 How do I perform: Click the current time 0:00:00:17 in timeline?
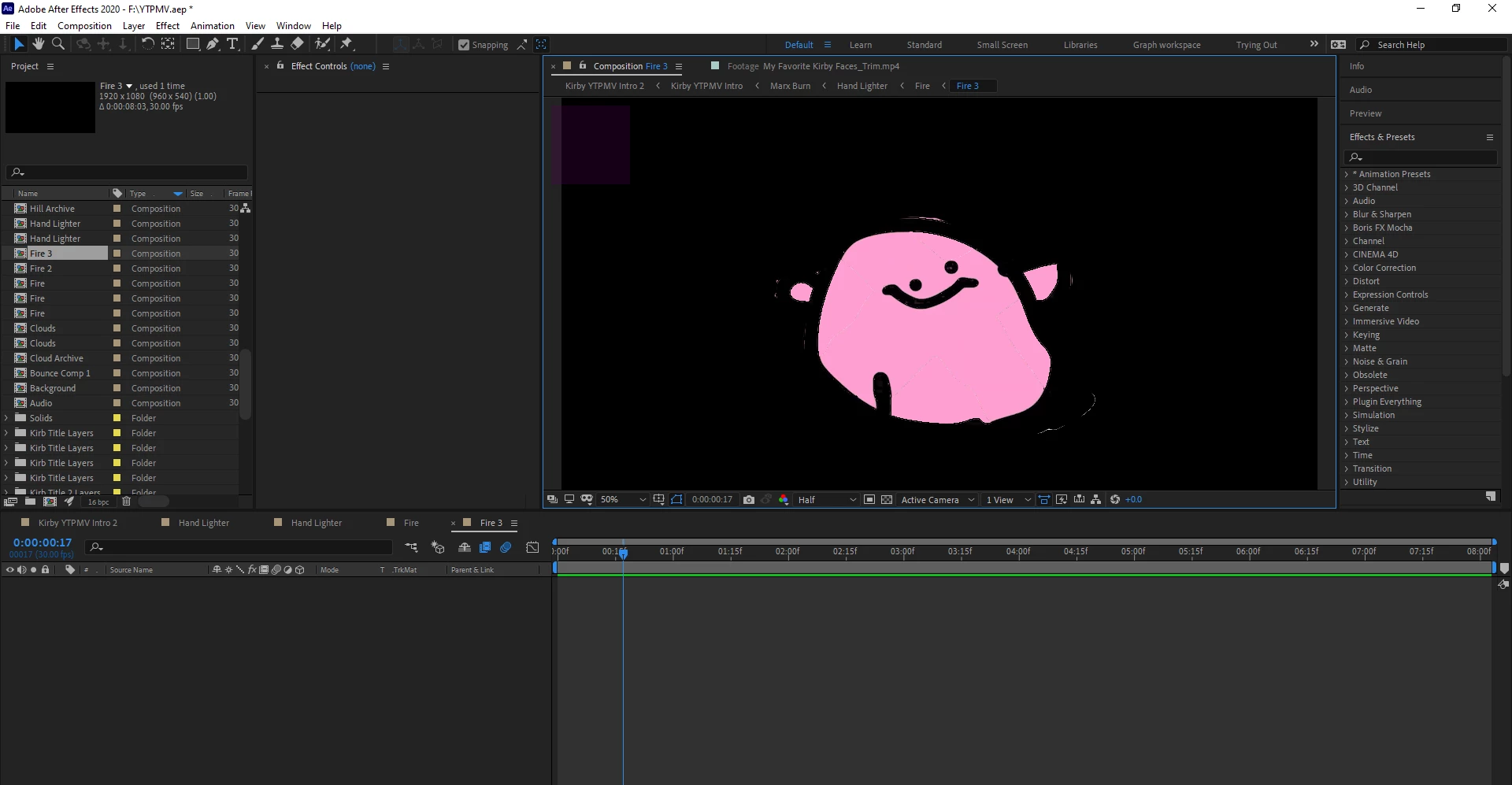43,542
